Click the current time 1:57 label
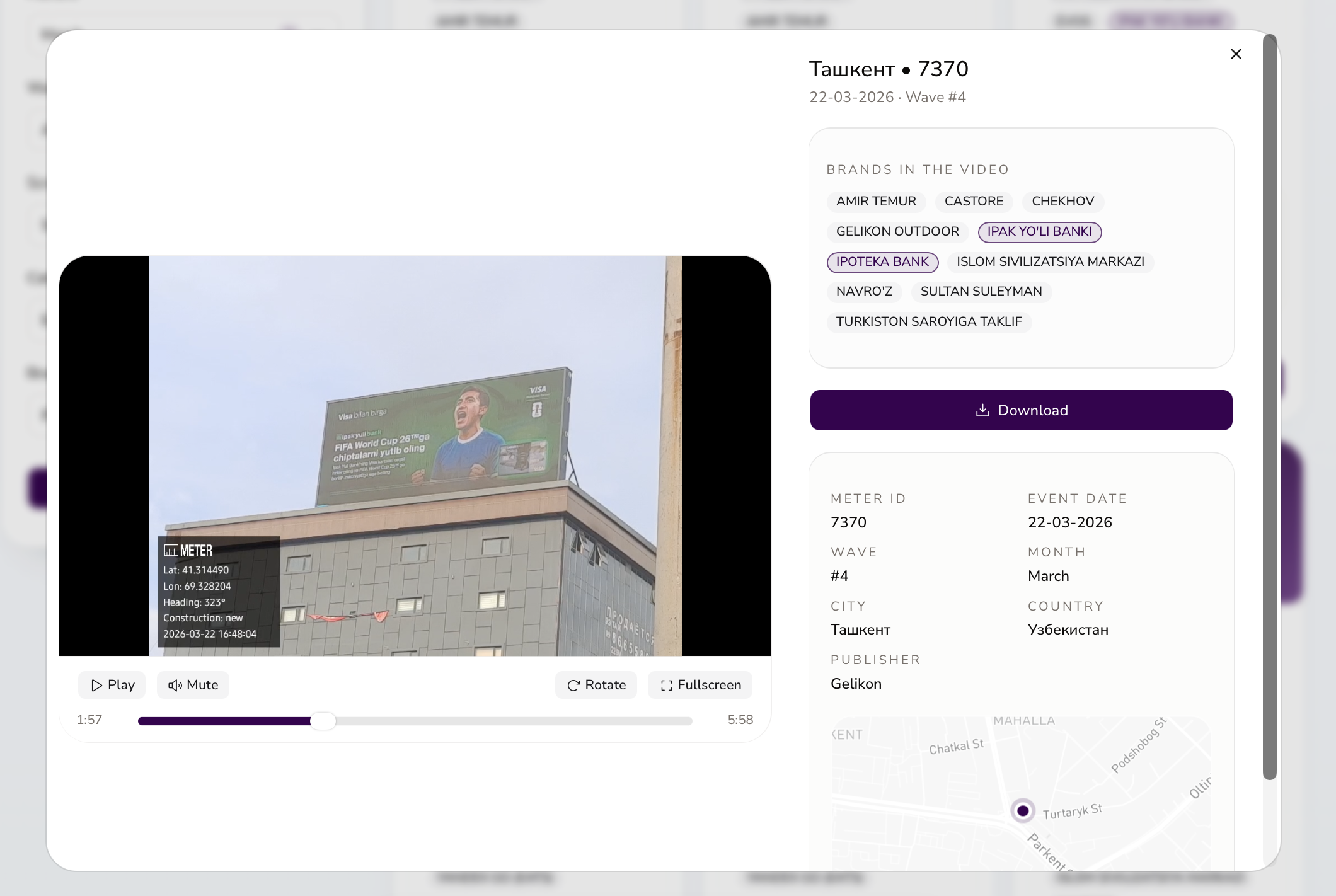The width and height of the screenshot is (1336, 896). click(x=89, y=720)
